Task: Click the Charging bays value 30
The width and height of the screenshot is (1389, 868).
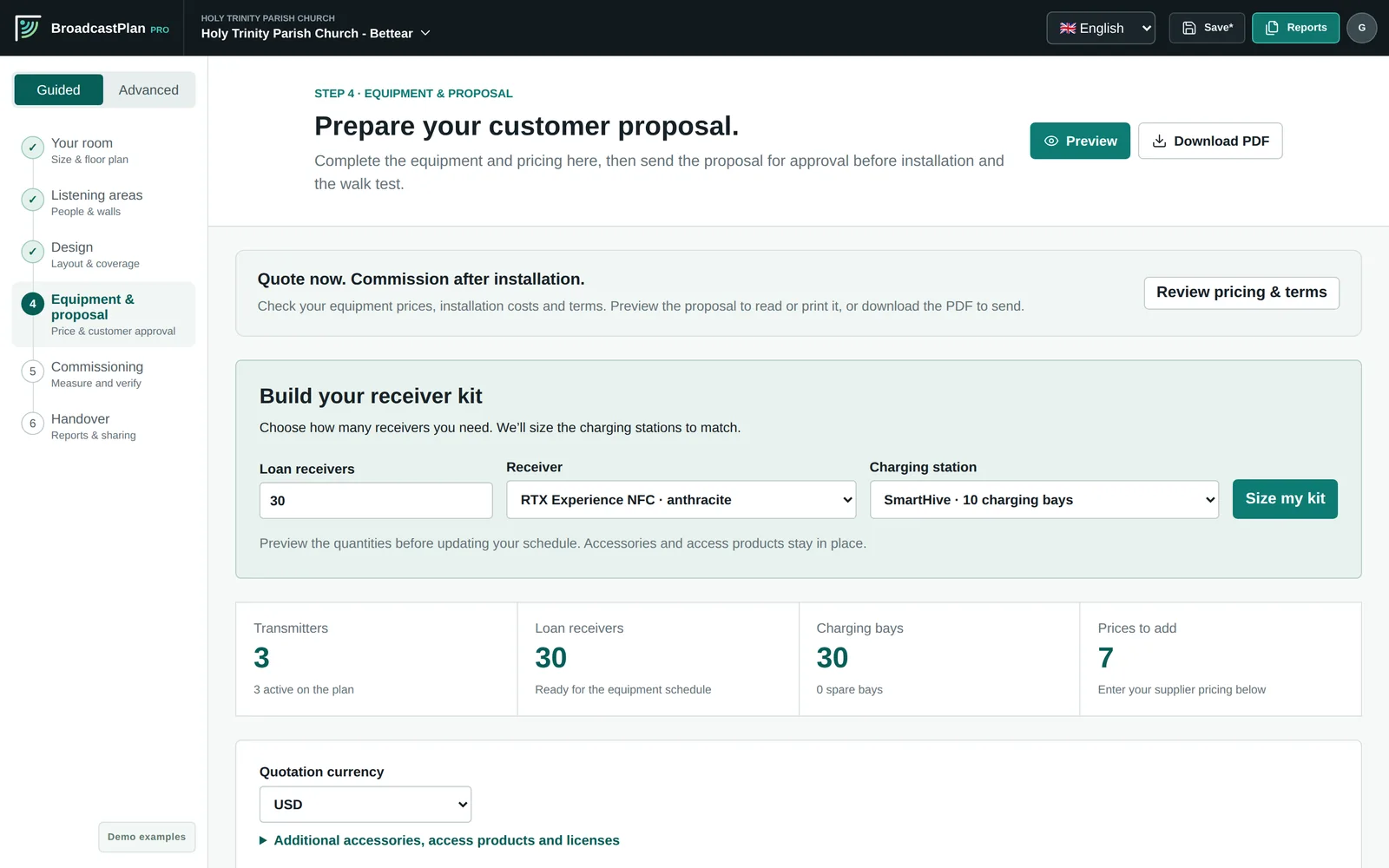Action: tap(832, 658)
